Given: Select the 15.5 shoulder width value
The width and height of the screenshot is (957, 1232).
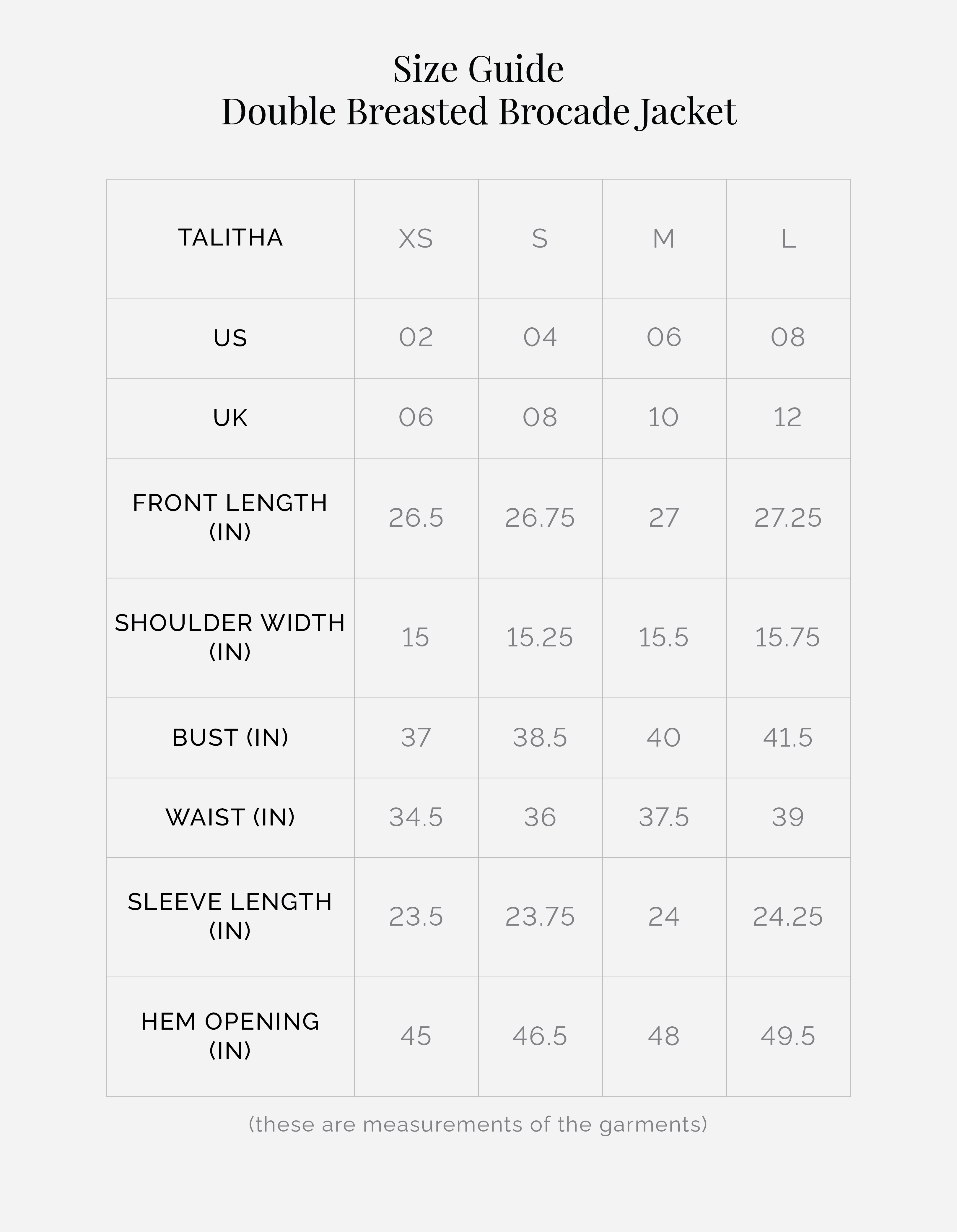Looking at the screenshot, I should pyautogui.click(x=663, y=638).
